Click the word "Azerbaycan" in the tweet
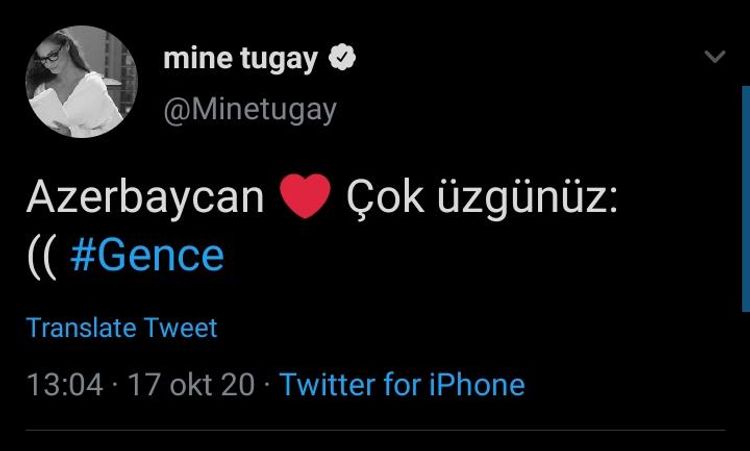Image resolution: width=750 pixels, height=451 pixels. (x=145, y=198)
